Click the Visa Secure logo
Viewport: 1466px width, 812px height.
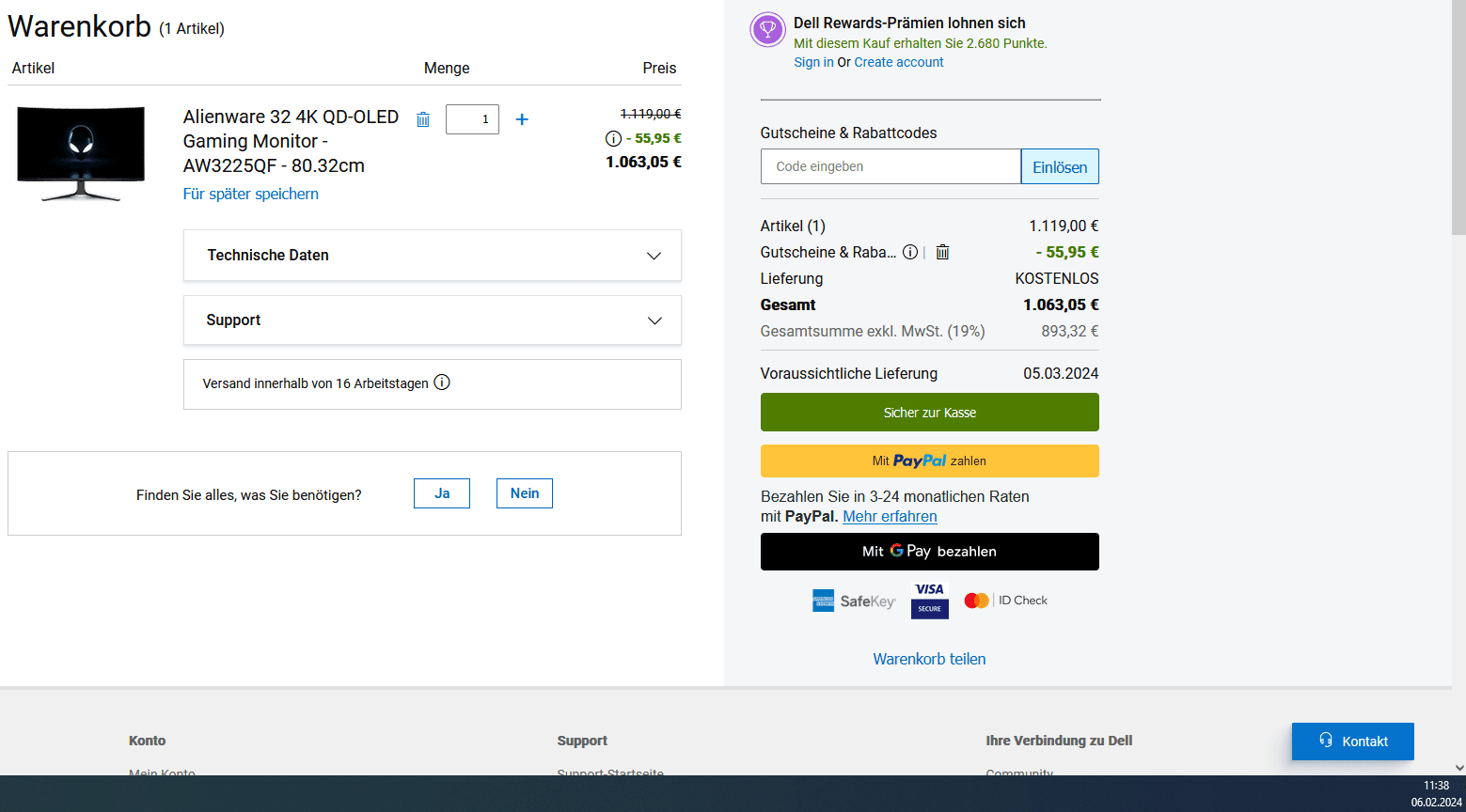[930, 601]
